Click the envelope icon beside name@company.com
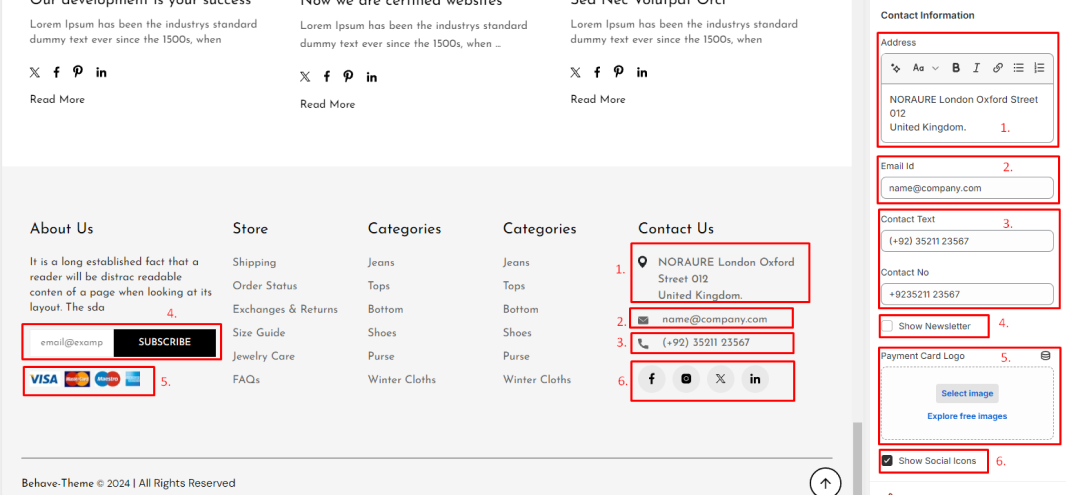This screenshot has width=1066, height=495. [x=643, y=320]
